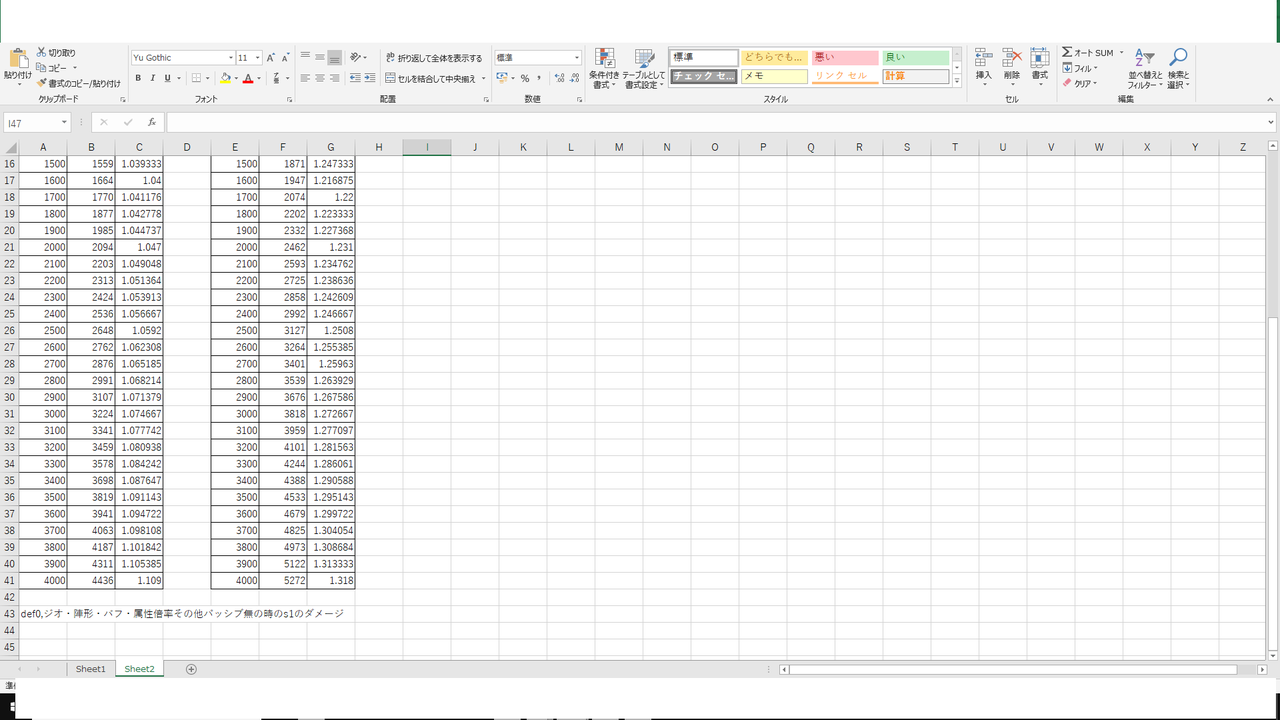Cut selection with 切り取り
1280x720 pixels.
pyautogui.click(x=56, y=53)
